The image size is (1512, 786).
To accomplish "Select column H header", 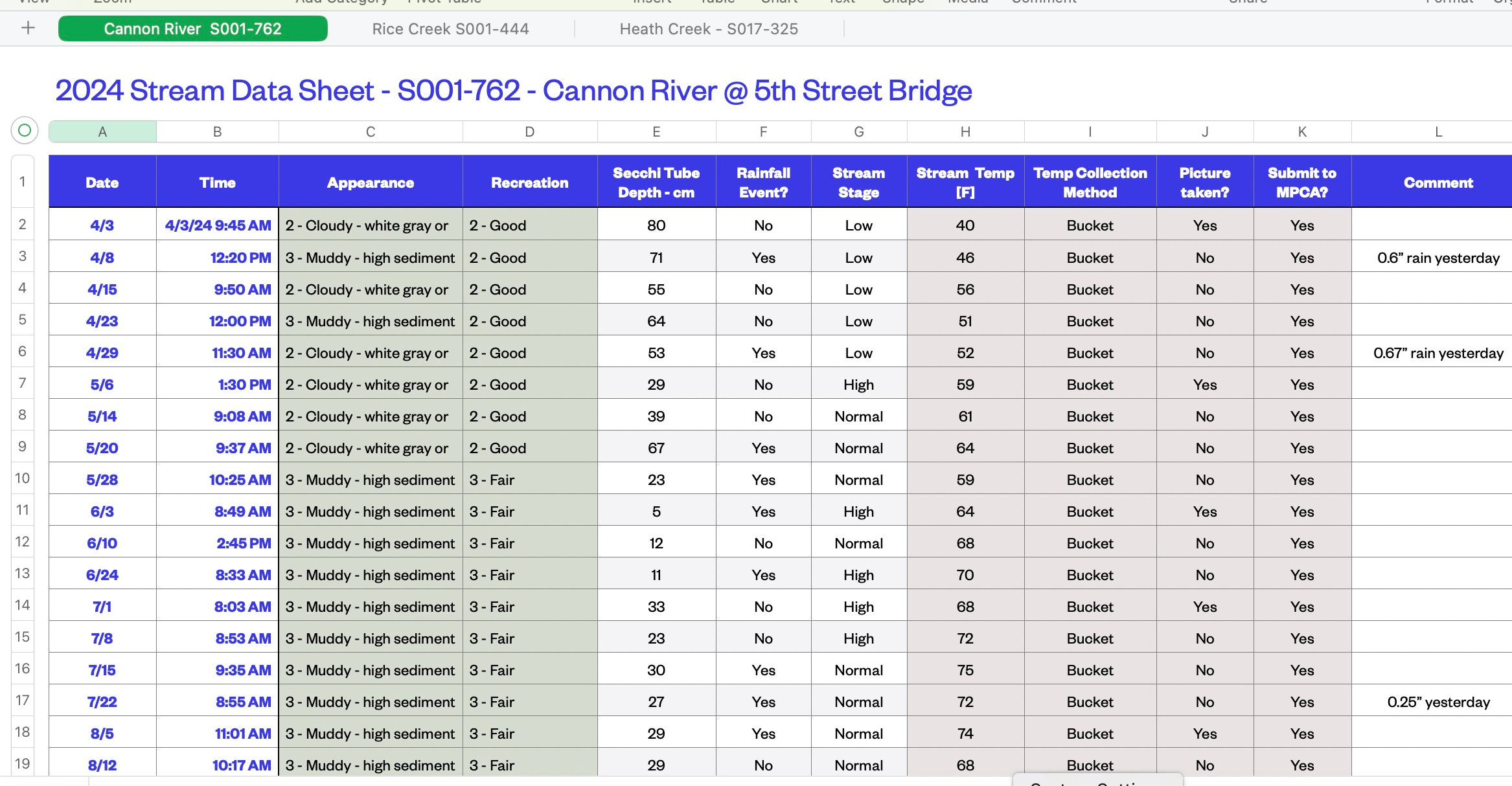I will [965, 131].
